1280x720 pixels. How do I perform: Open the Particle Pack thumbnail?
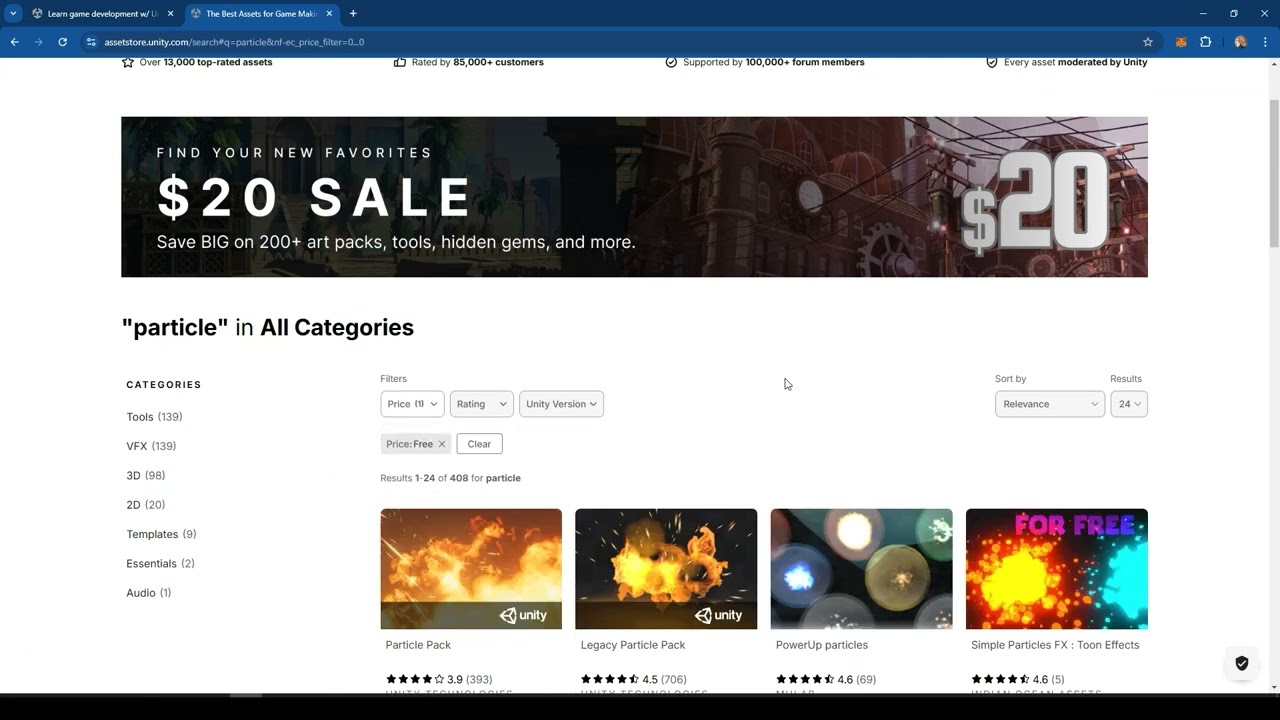pyautogui.click(x=471, y=569)
